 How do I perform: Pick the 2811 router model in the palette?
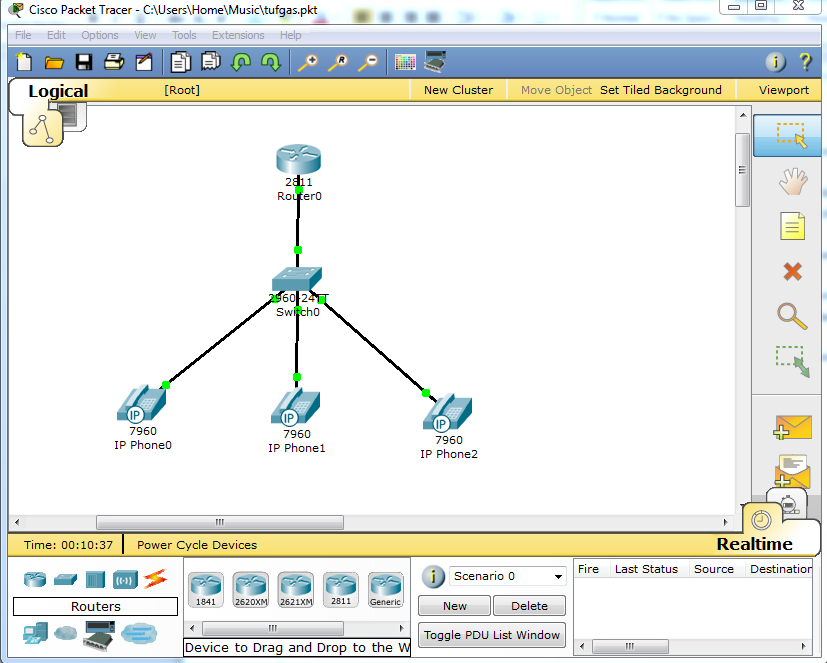(x=341, y=589)
